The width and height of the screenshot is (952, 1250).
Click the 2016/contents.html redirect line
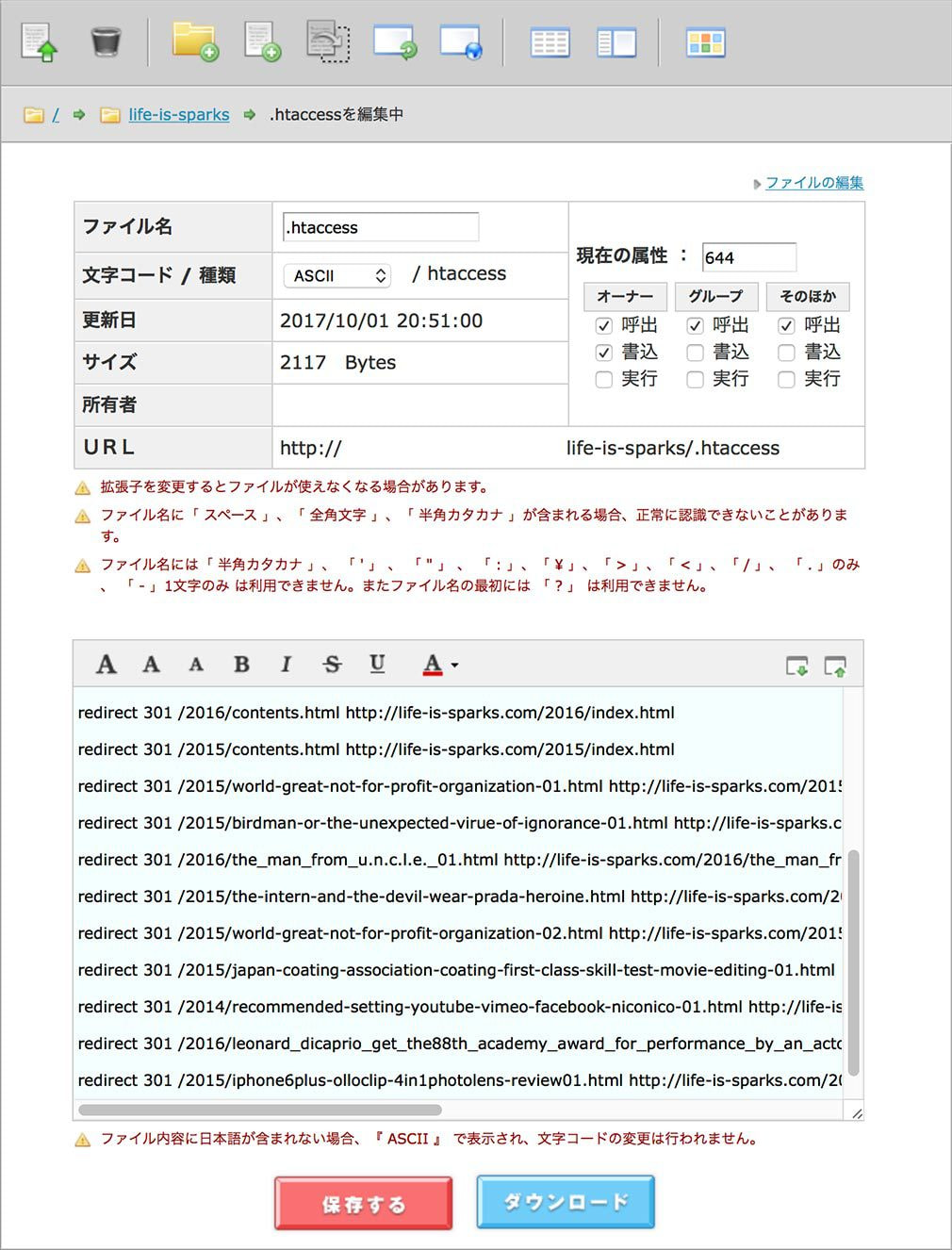376,713
